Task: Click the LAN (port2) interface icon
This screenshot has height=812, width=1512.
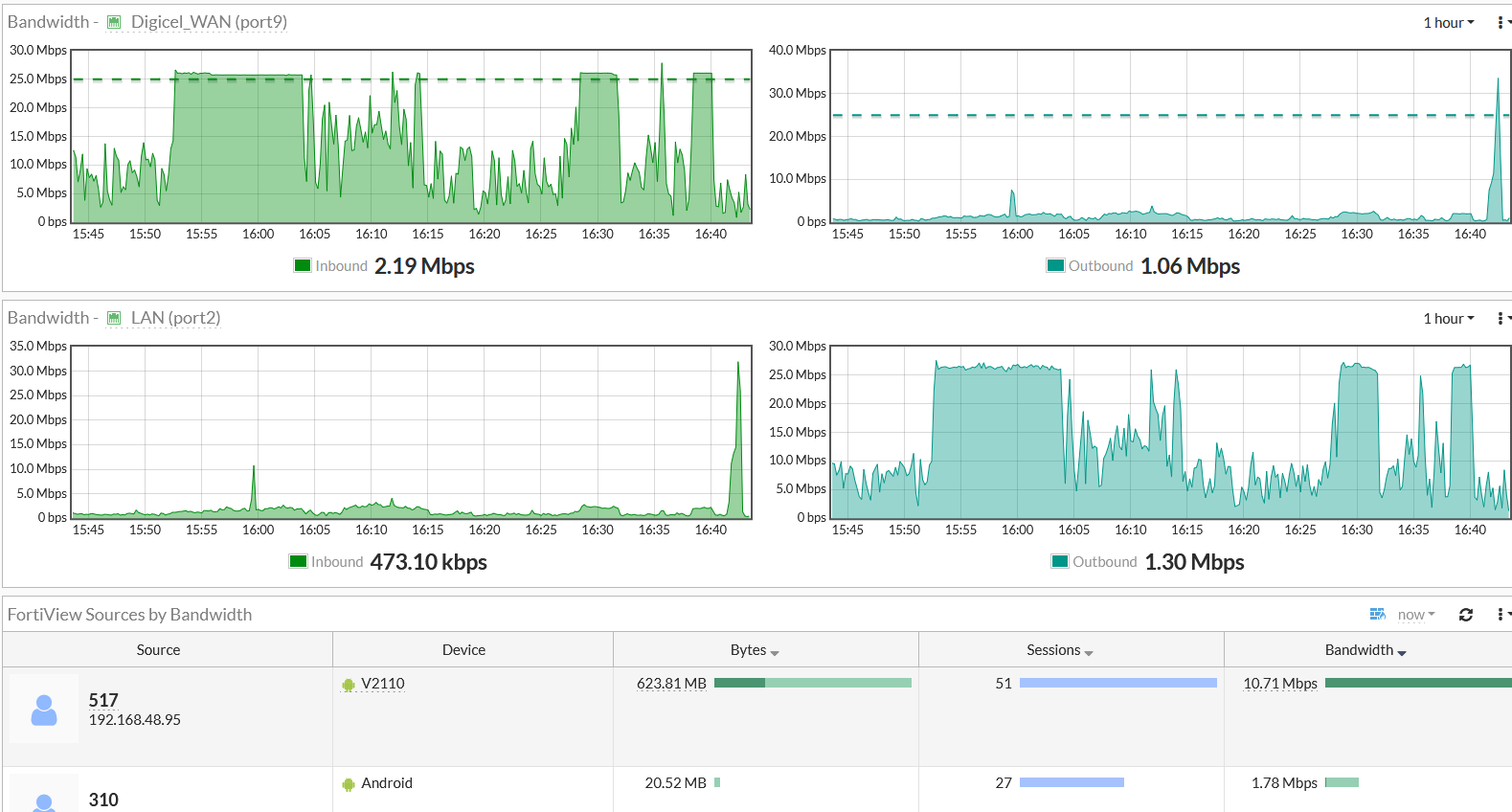Action: coord(114,318)
